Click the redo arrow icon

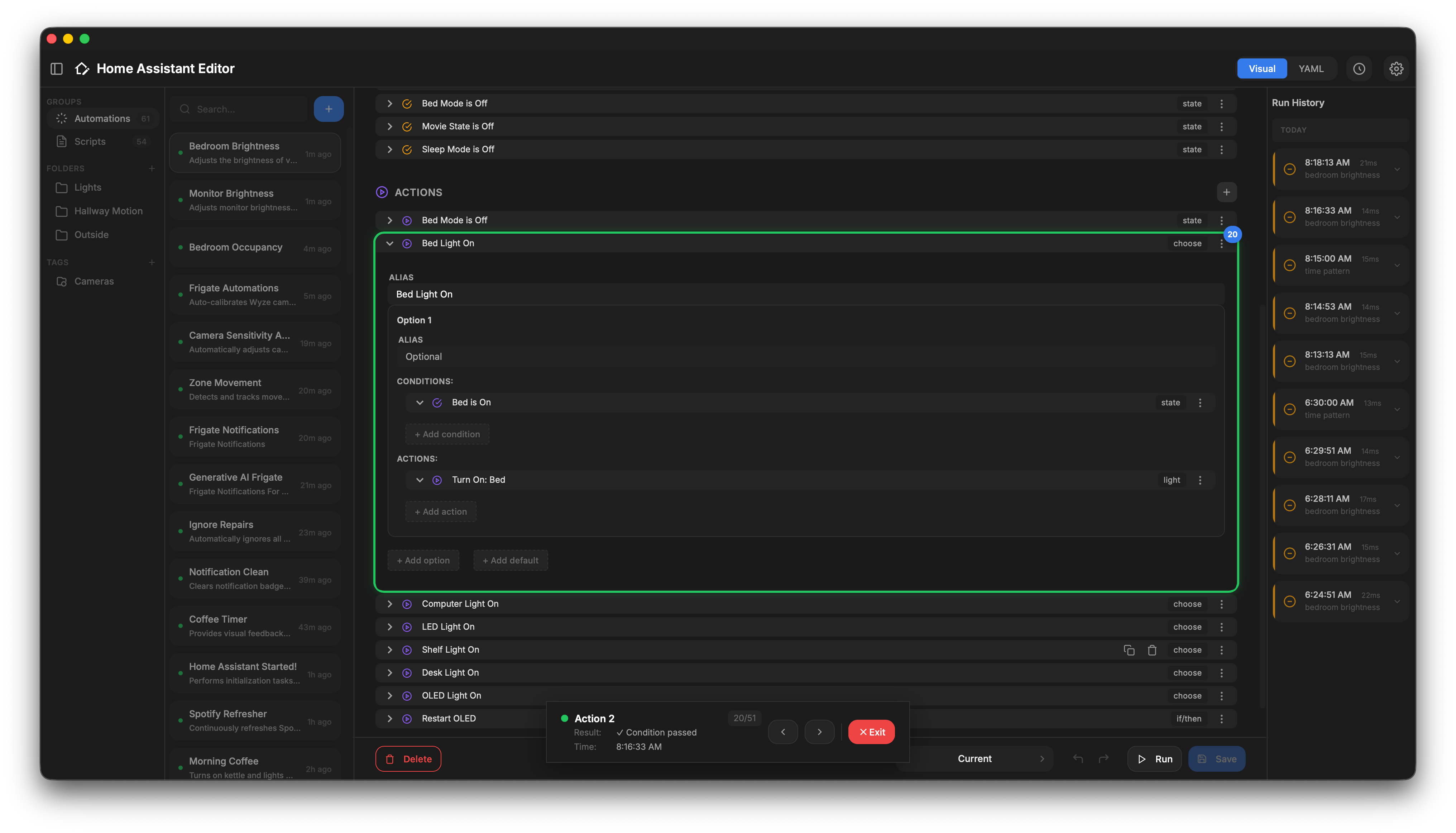click(x=1104, y=758)
